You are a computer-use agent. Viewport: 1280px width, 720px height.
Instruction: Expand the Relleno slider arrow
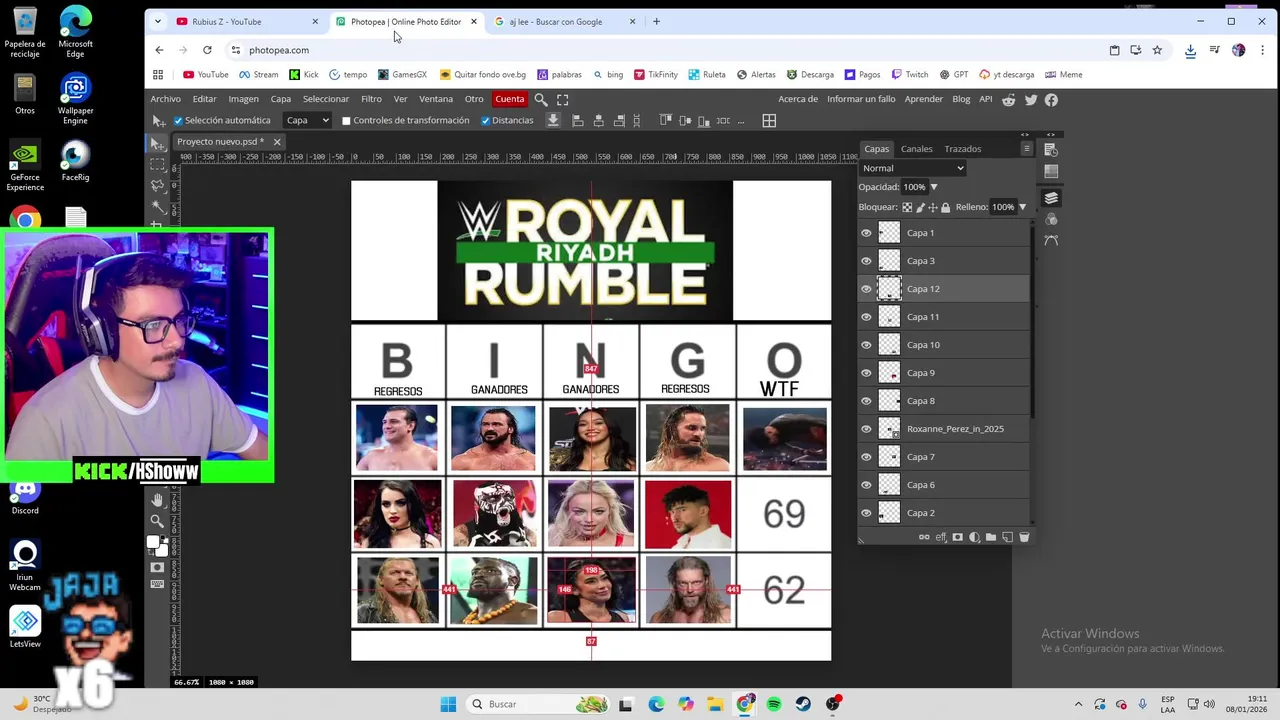point(1022,207)
